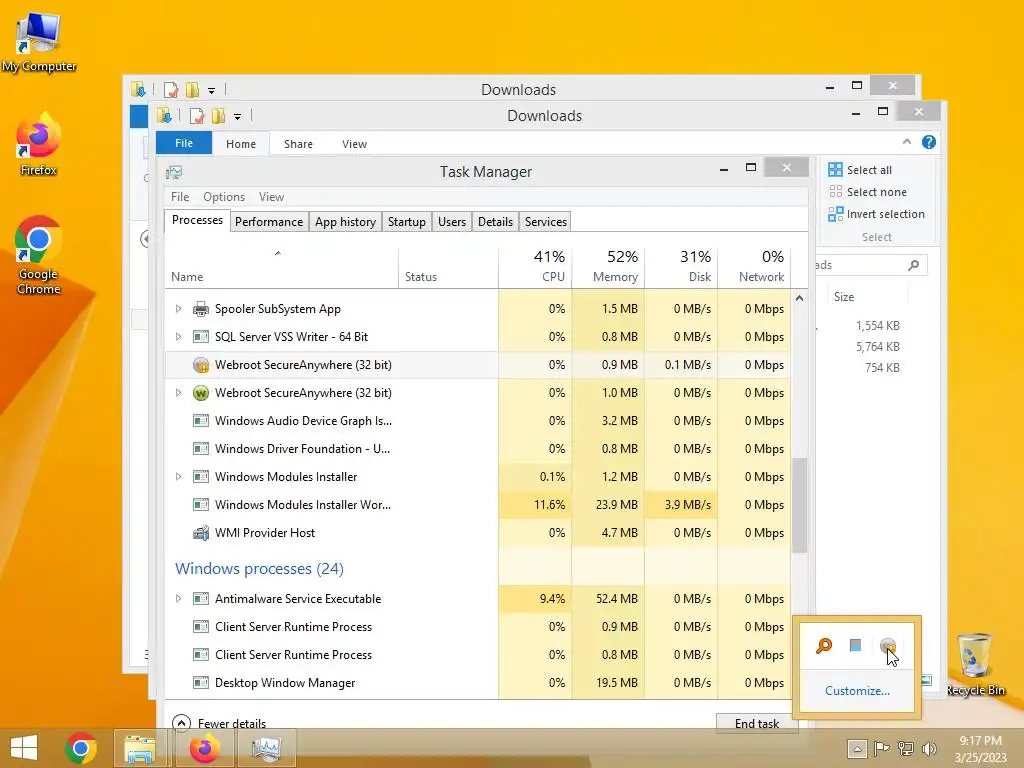
Task: Sort processes by Disk column
Action: click(681, 268)
